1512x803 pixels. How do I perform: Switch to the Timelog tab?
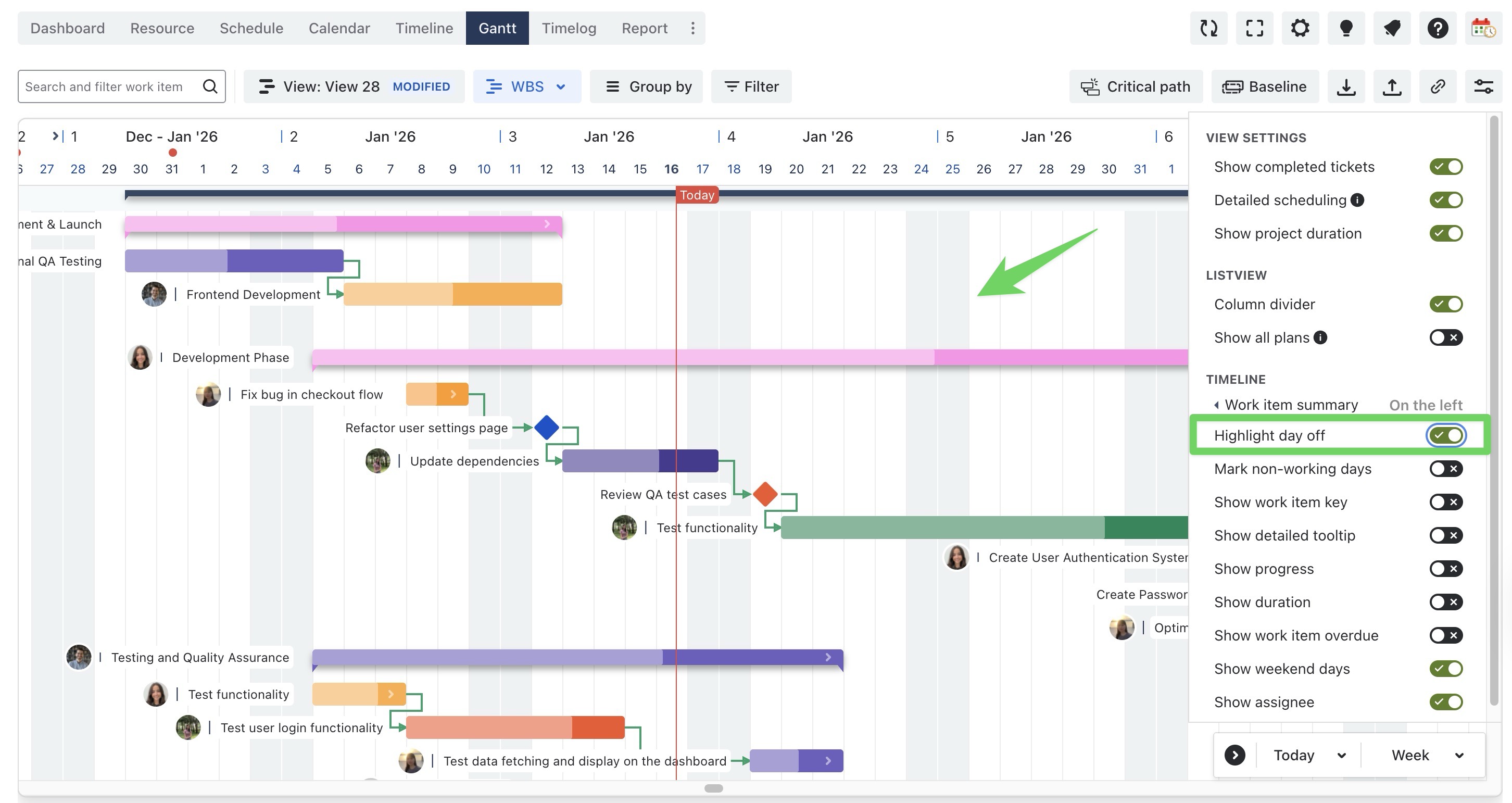coord(568,28)
